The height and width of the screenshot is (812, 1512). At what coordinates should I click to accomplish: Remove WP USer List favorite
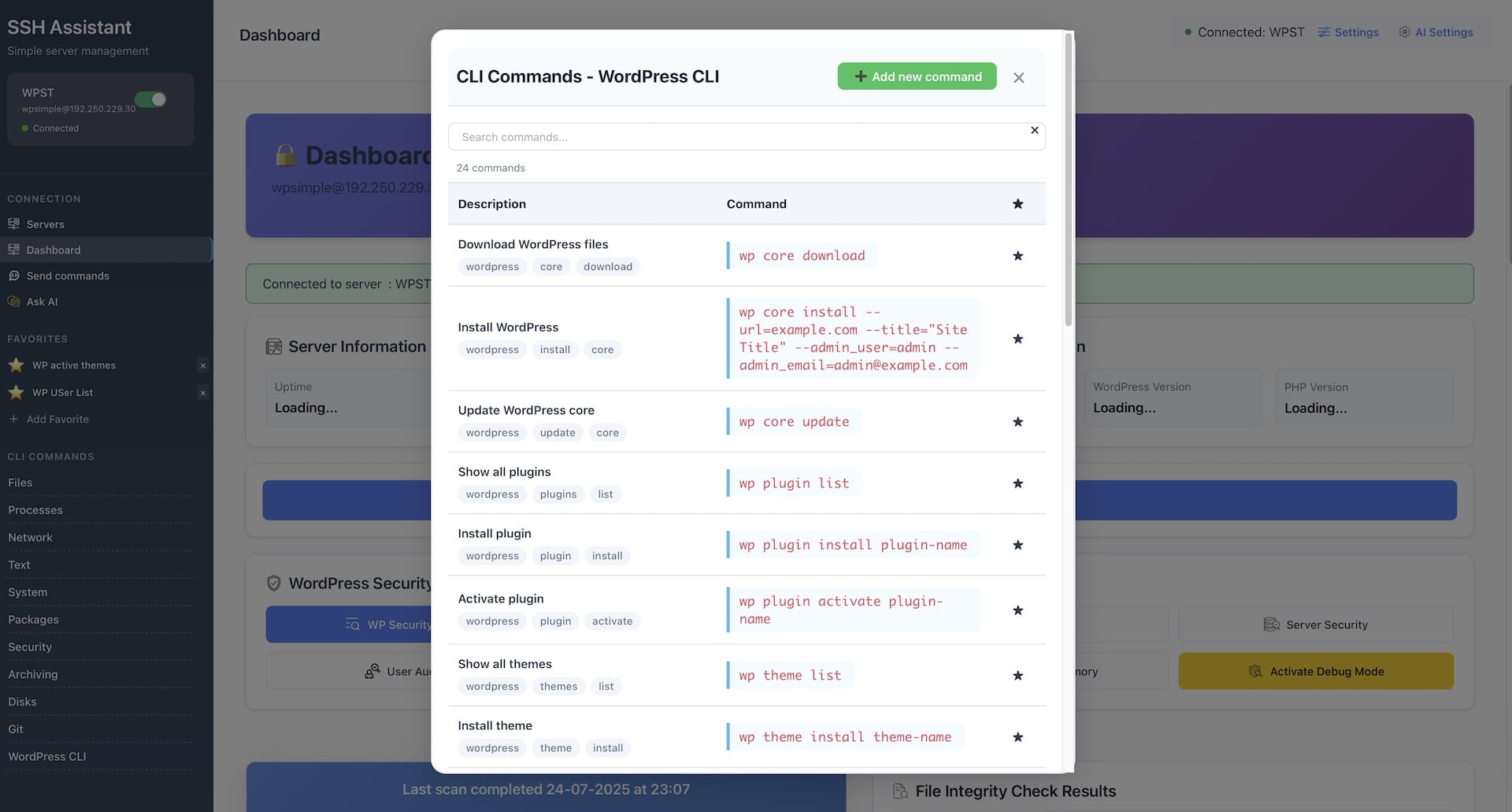[x=203, y=393]
